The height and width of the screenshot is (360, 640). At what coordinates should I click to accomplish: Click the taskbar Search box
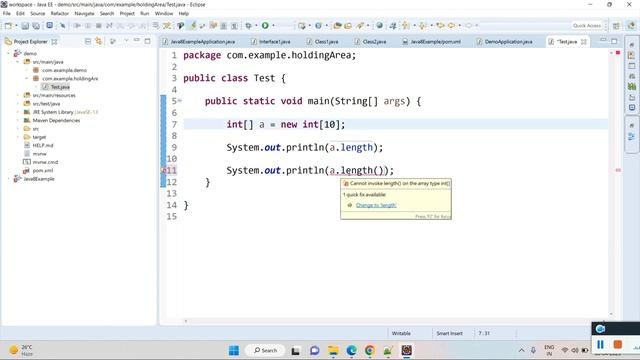coord(265,350)
